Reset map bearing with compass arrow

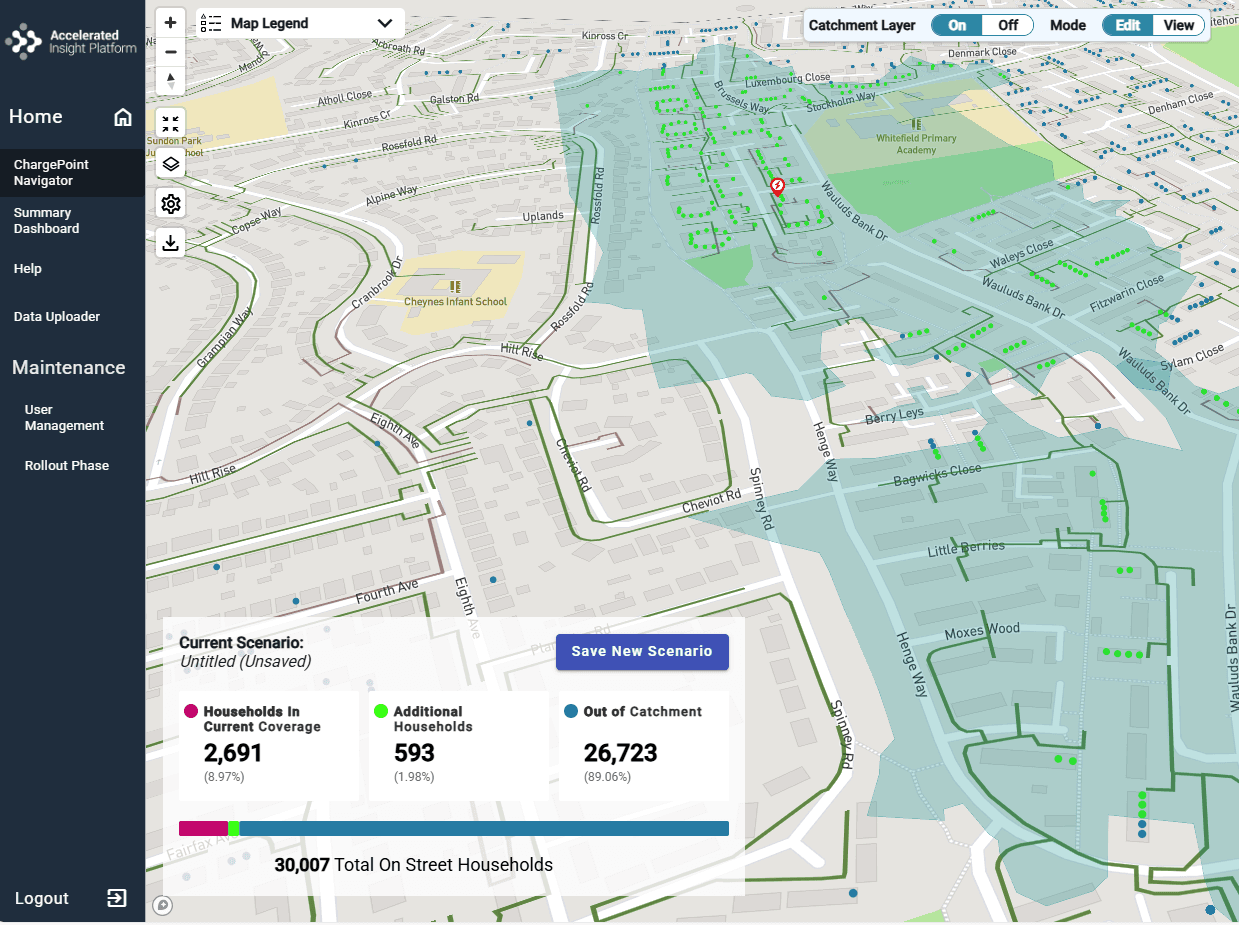tap(171, 81)
